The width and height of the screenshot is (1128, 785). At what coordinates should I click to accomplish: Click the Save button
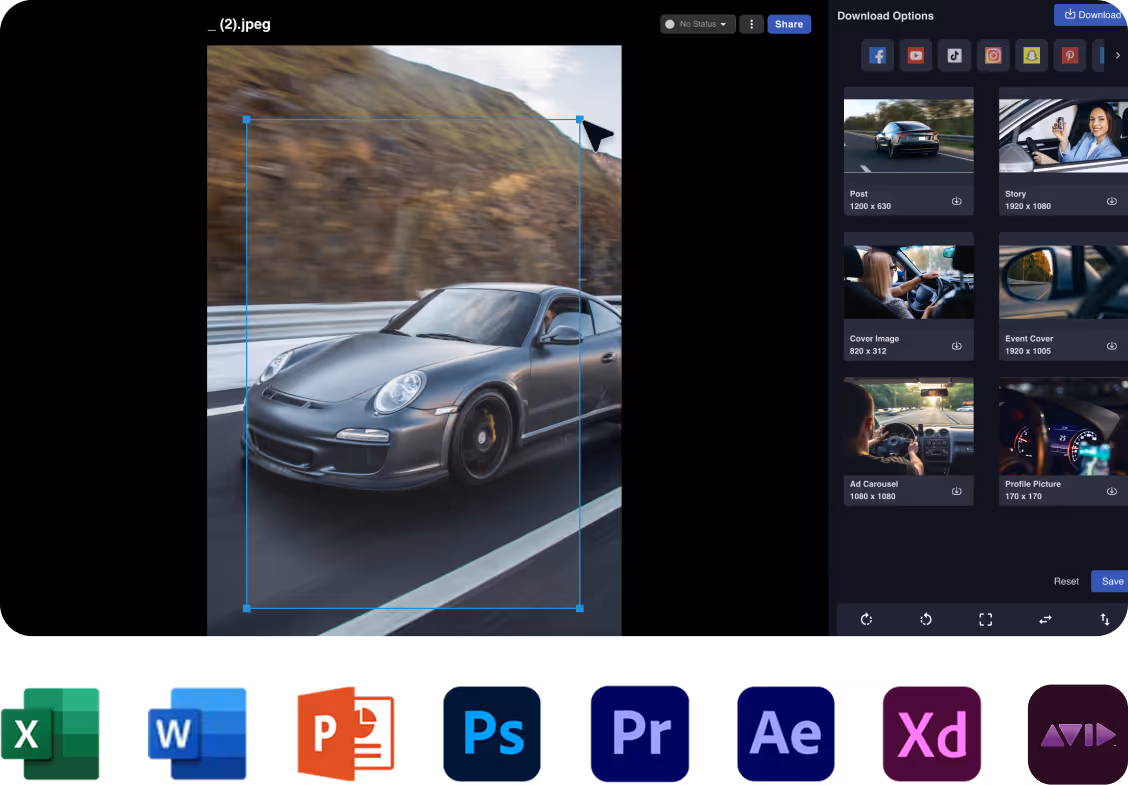tap(1110, 581)
